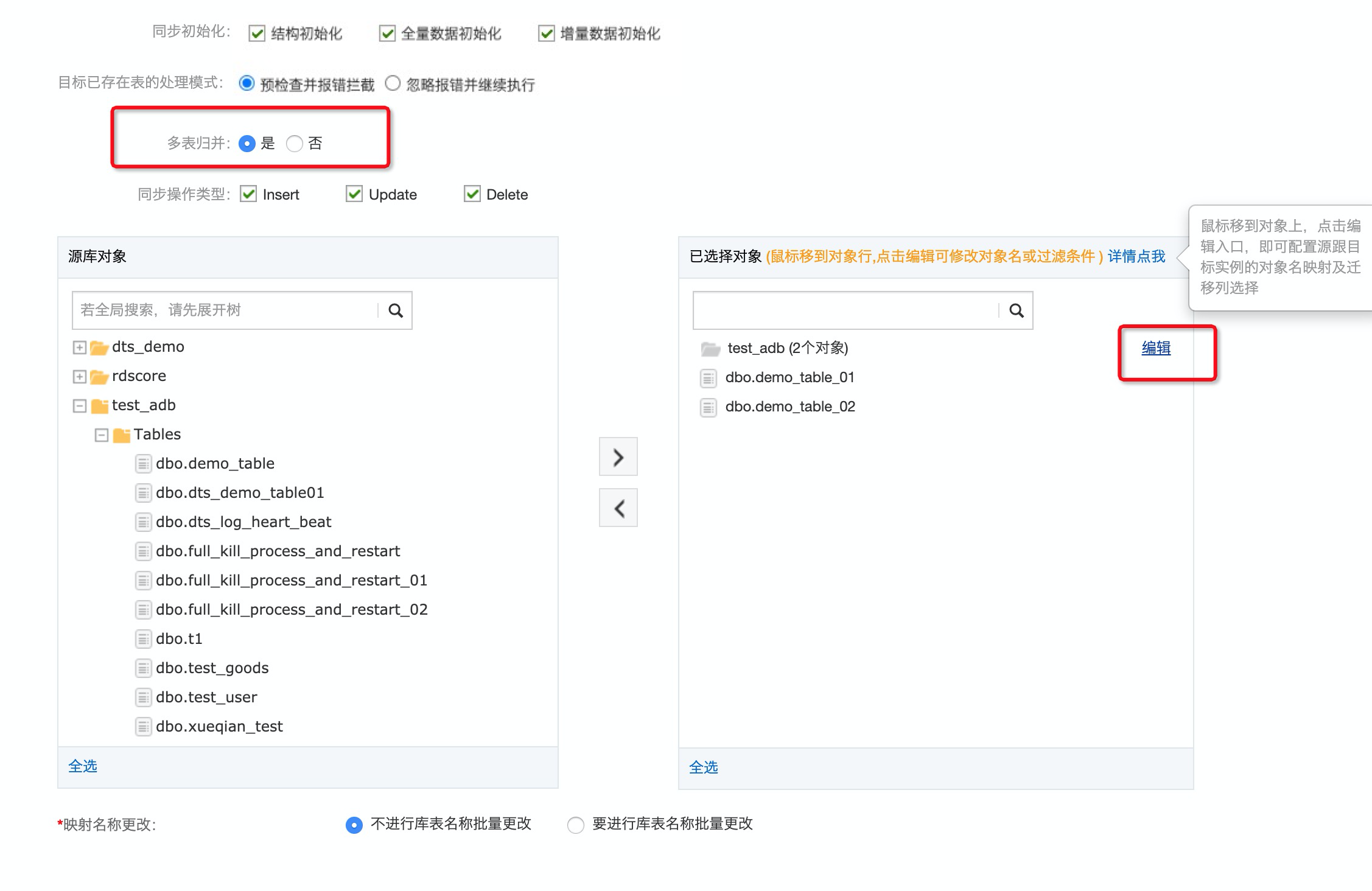Collapse the Tables folder node
The height and width of the screenshot is (891, 1372).
[102, 435]
